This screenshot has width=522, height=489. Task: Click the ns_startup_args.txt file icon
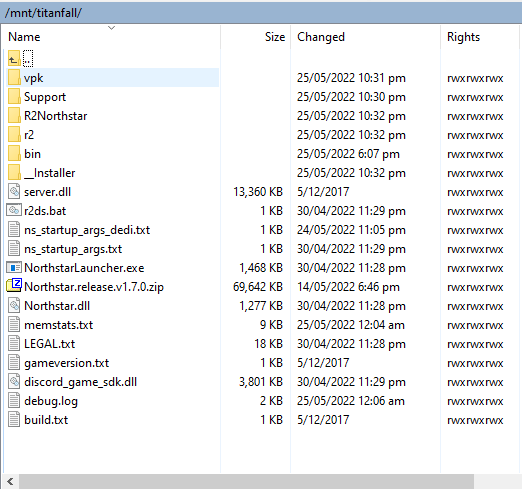14,249
